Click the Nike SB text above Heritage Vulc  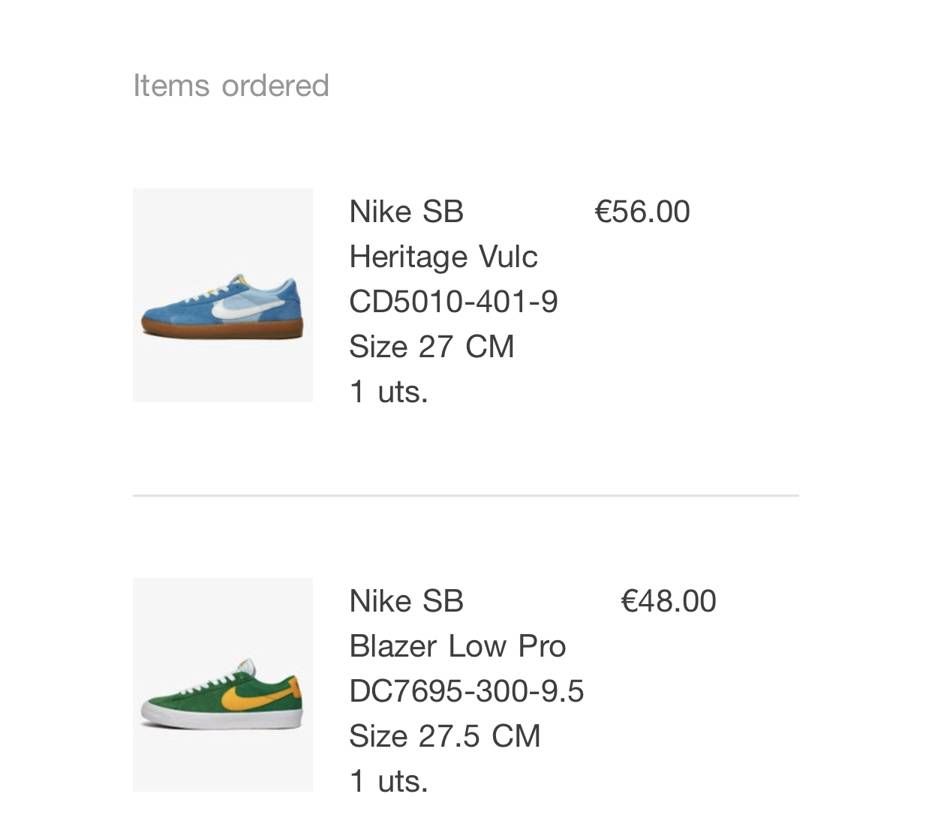406,212
